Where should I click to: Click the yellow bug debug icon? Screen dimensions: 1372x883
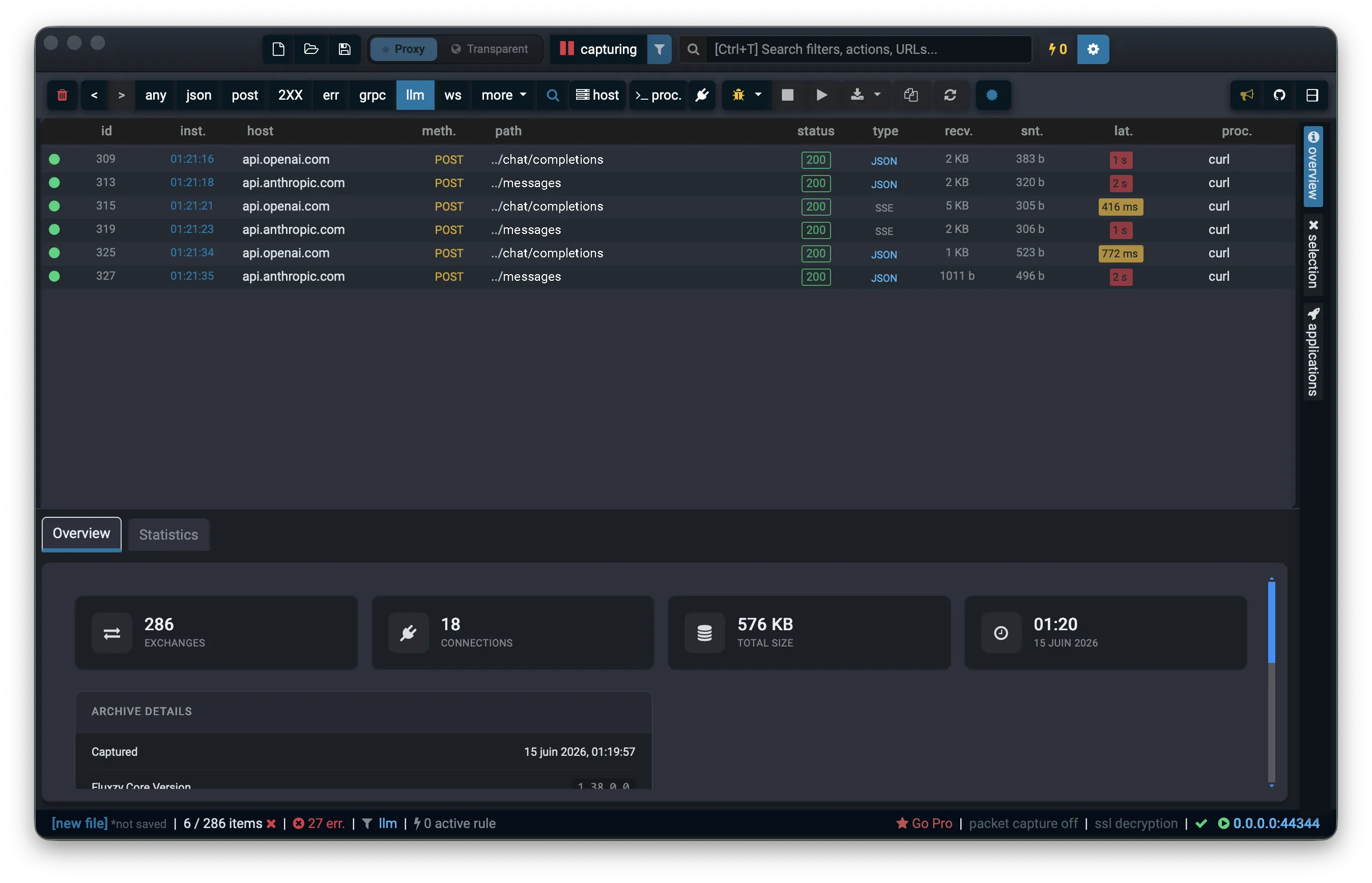click(738, 95)
